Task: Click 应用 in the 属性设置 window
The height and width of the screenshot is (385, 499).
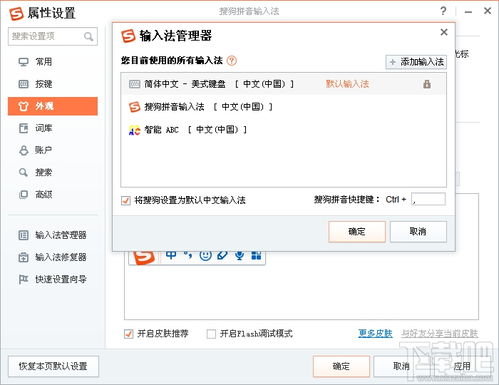Action: click(x=462, y=366)
